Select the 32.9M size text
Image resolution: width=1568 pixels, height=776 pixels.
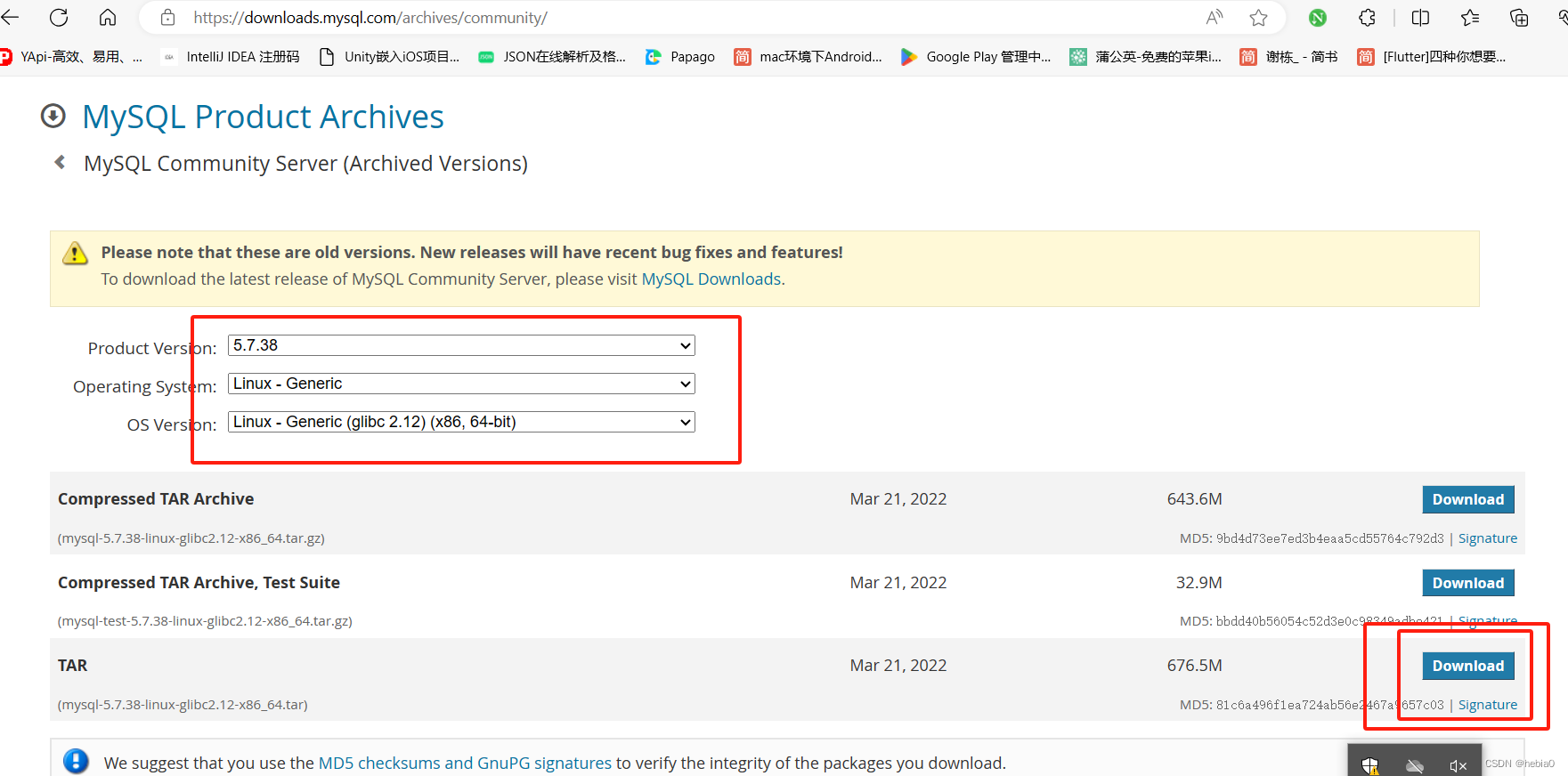coord(1198,583)
